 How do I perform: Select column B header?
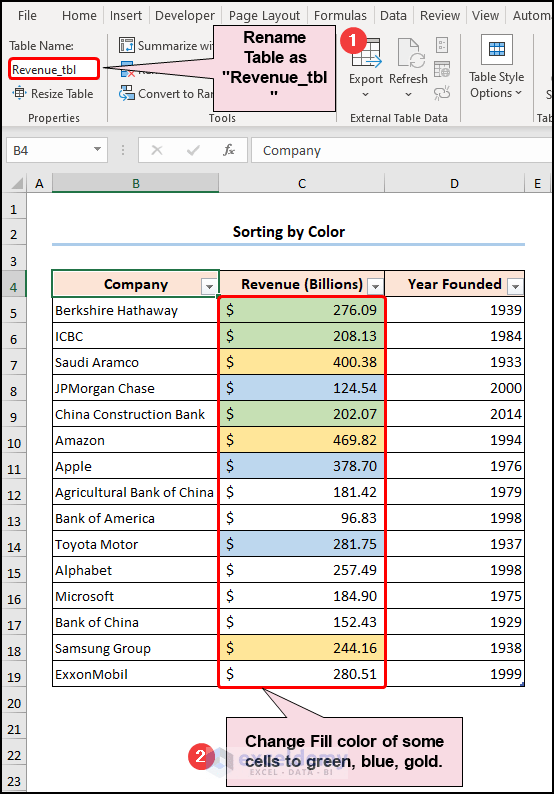135,183
